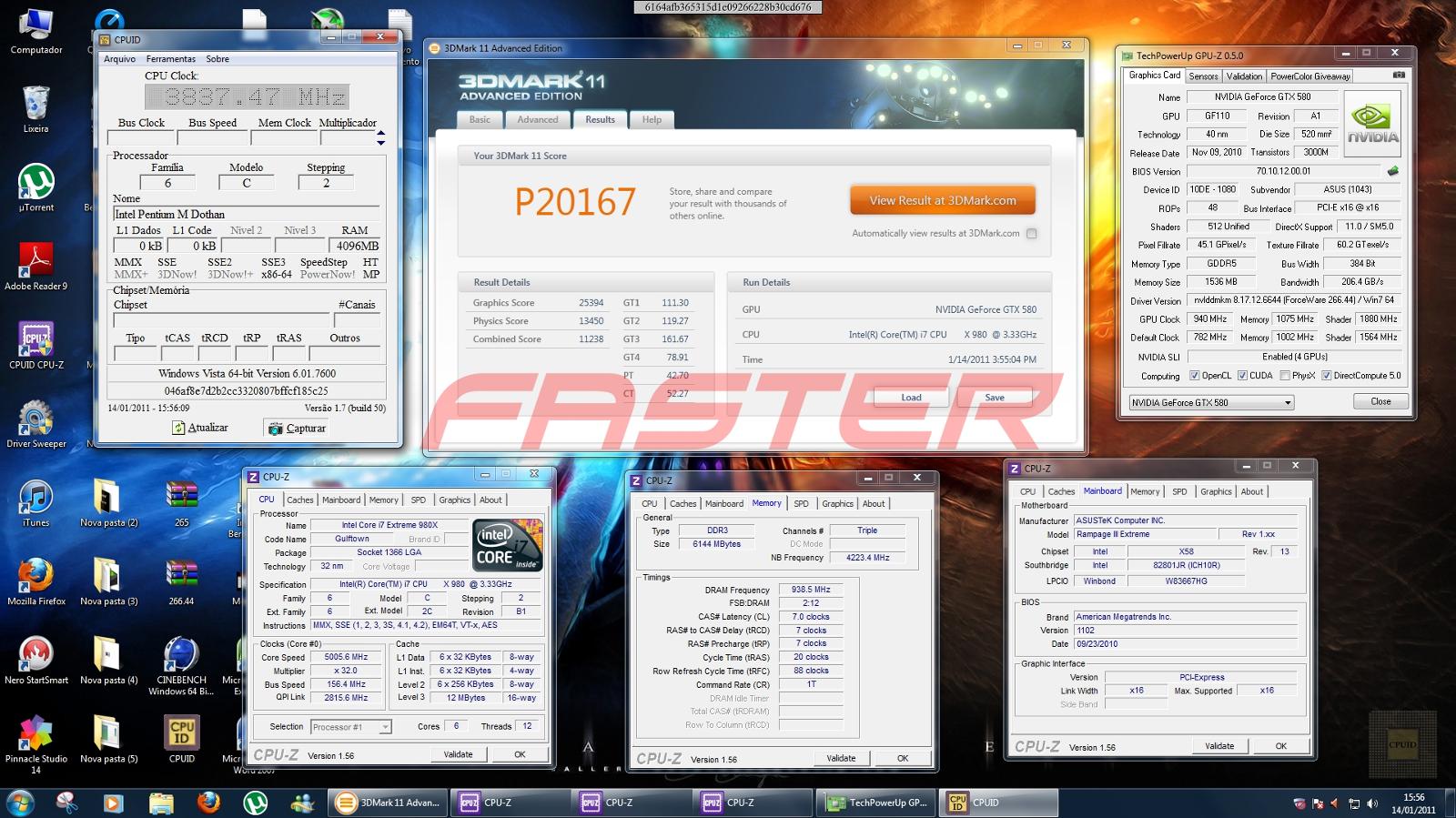Open Nova pasta (5) folder

point(109,739)
